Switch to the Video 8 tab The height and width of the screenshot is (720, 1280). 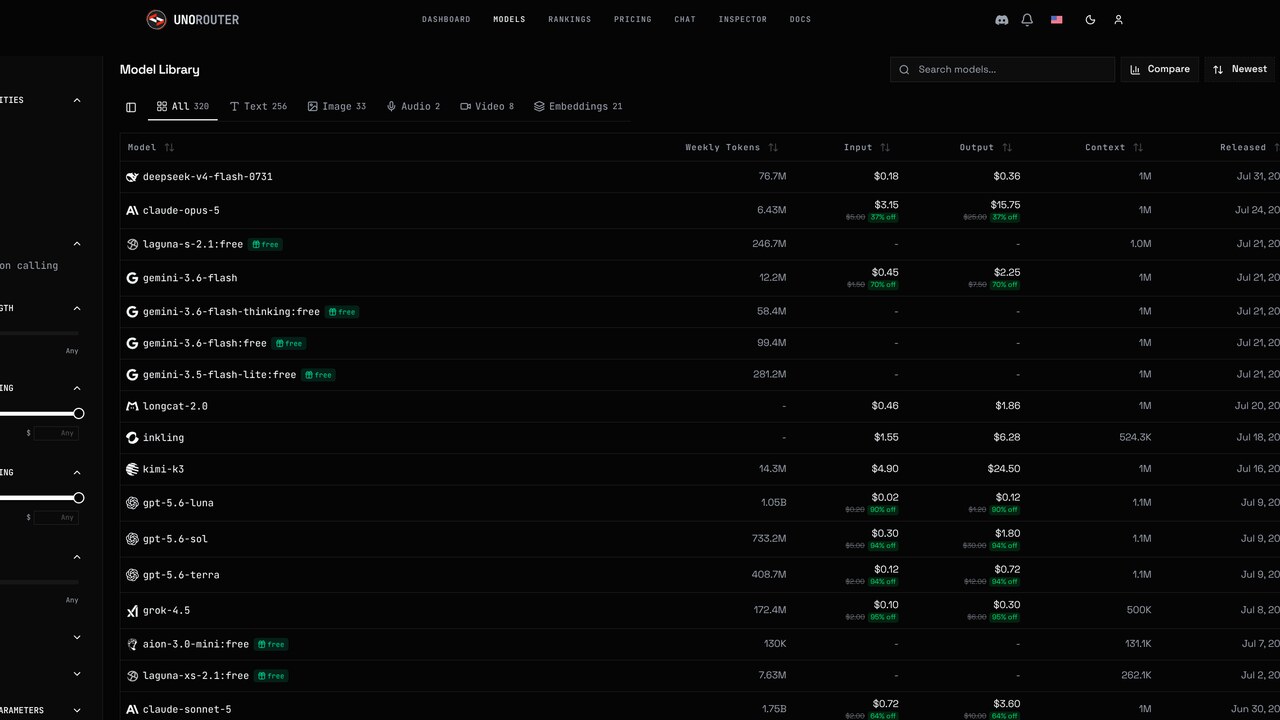point(487,106)
